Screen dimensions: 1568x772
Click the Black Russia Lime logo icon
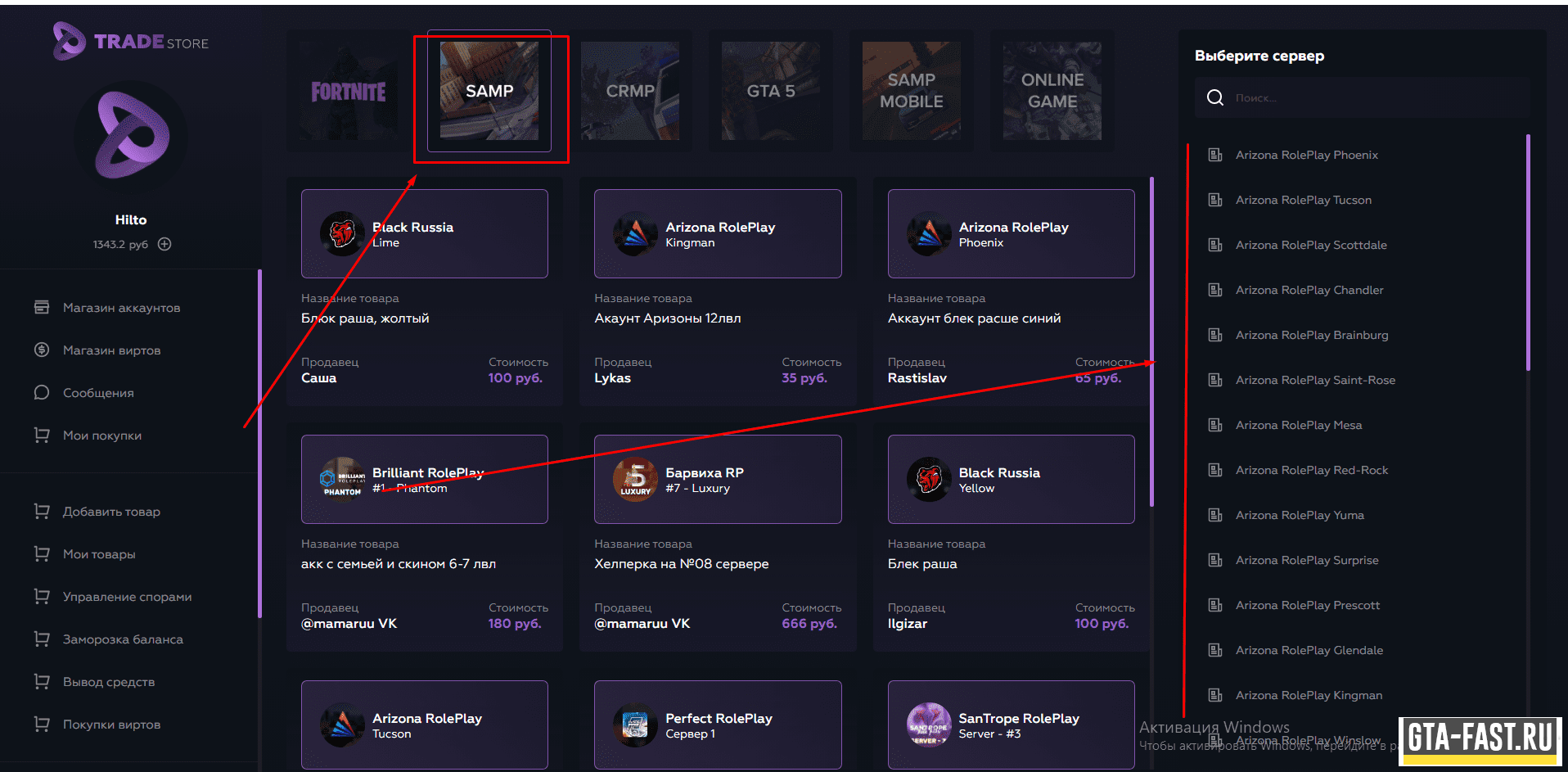pos(342,233)
